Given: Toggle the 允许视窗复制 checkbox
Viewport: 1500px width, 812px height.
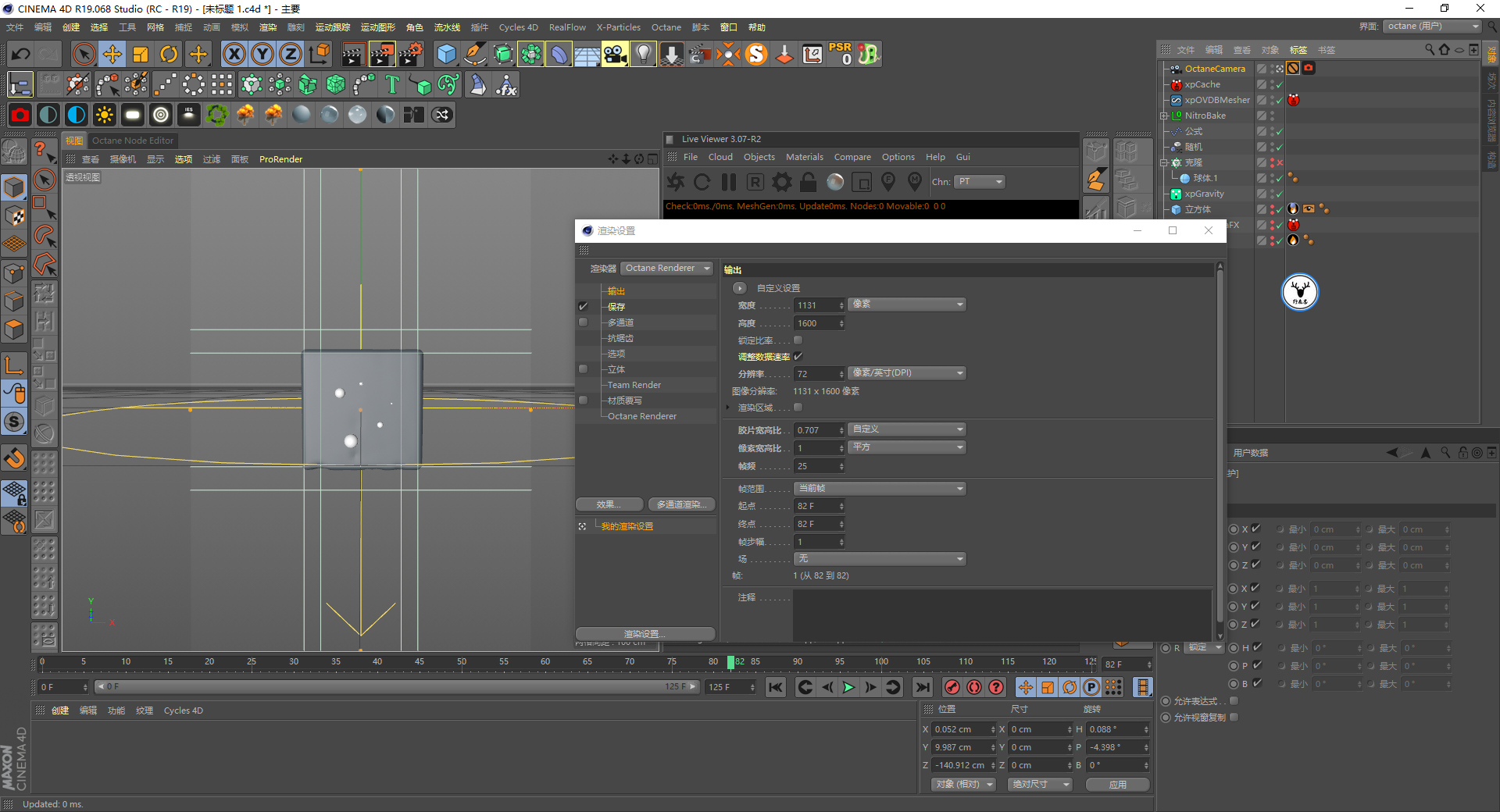Looking at the screenshot, I should (1234, 717).
